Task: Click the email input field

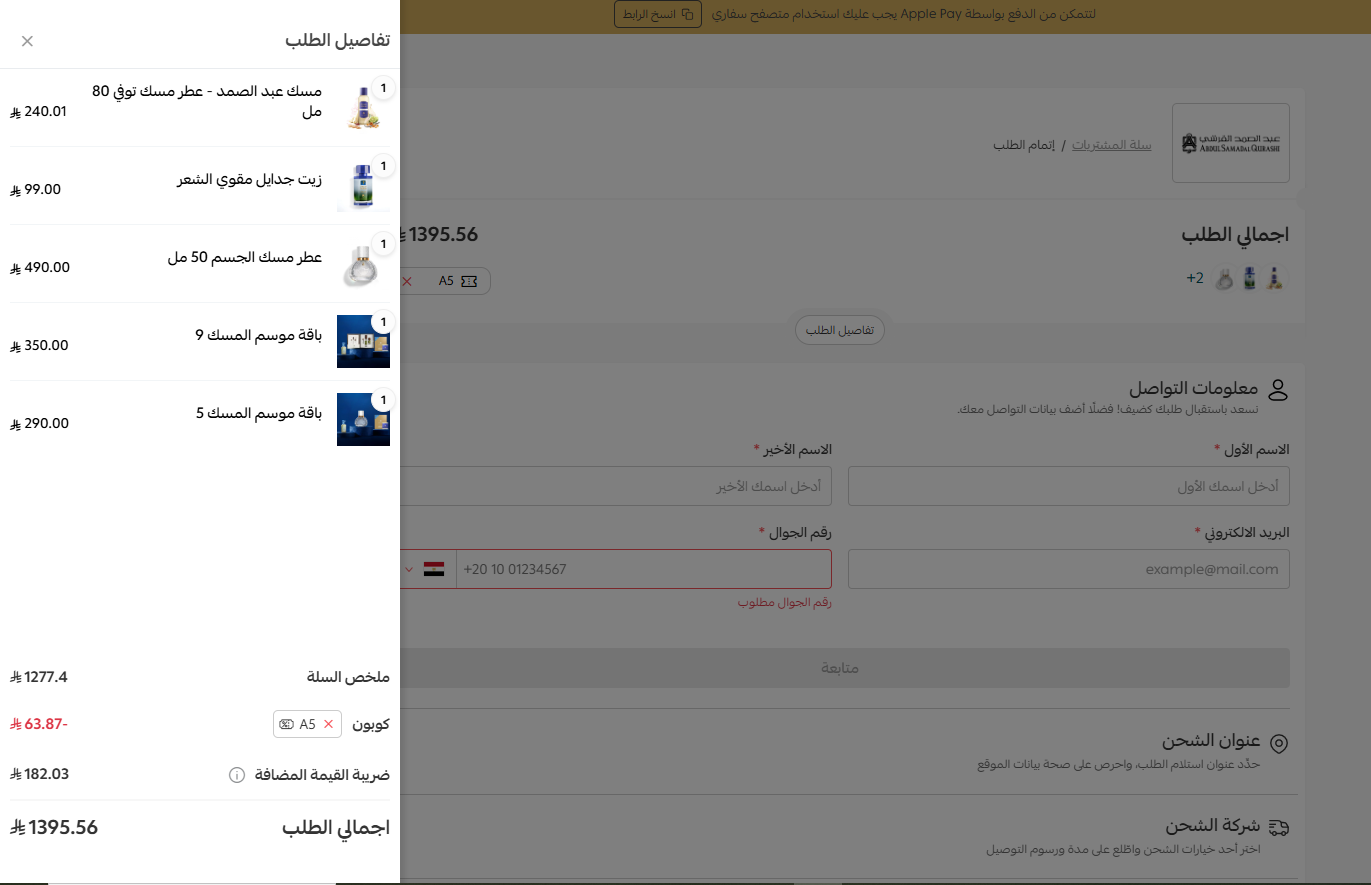Action: 1068,569
